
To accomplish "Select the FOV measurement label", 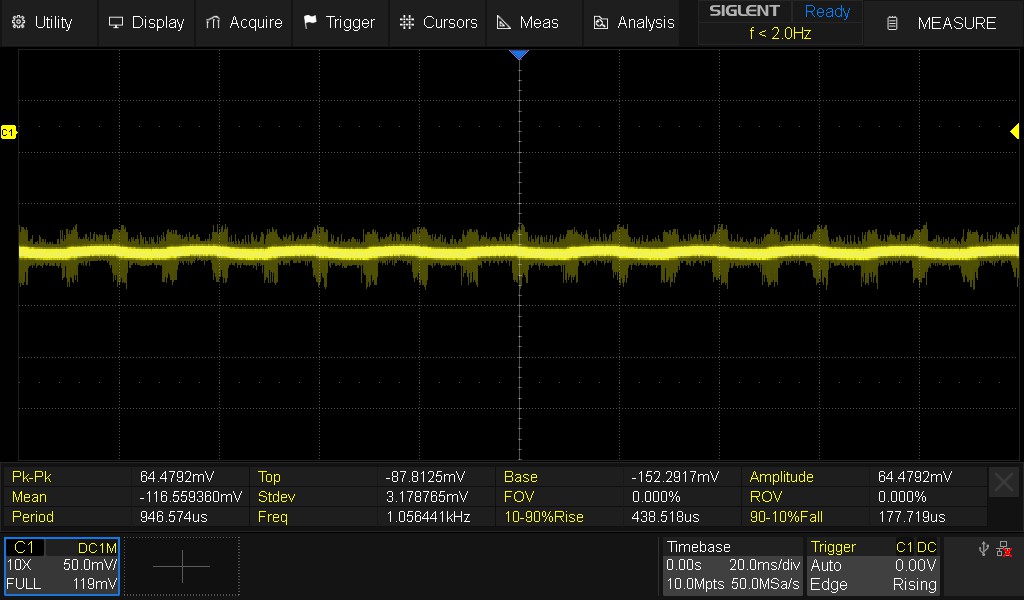I will click(519, 497).
